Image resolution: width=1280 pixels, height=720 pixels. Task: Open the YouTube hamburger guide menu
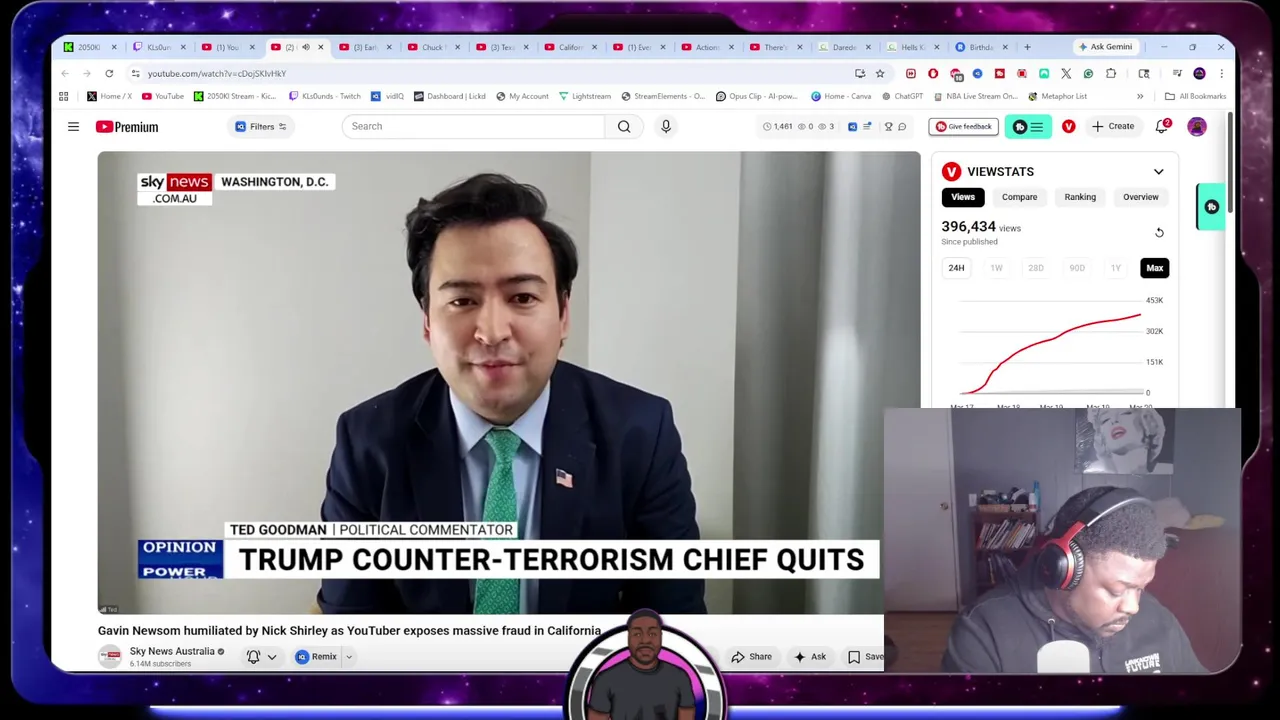tap(73, 127)
